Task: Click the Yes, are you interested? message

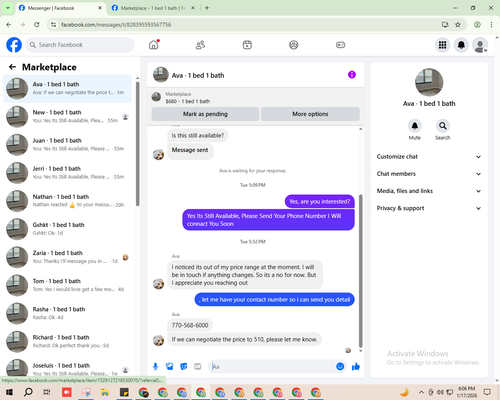Action: click(319, 201)
